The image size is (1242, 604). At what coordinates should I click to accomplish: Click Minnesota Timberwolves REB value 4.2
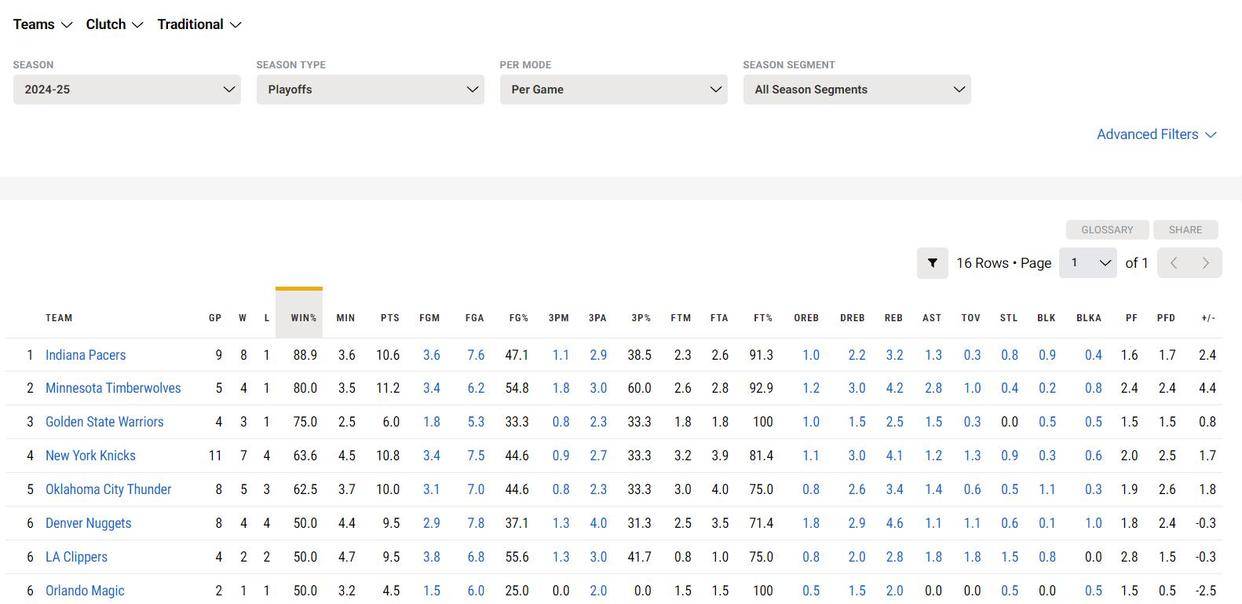tap(895, 388)
